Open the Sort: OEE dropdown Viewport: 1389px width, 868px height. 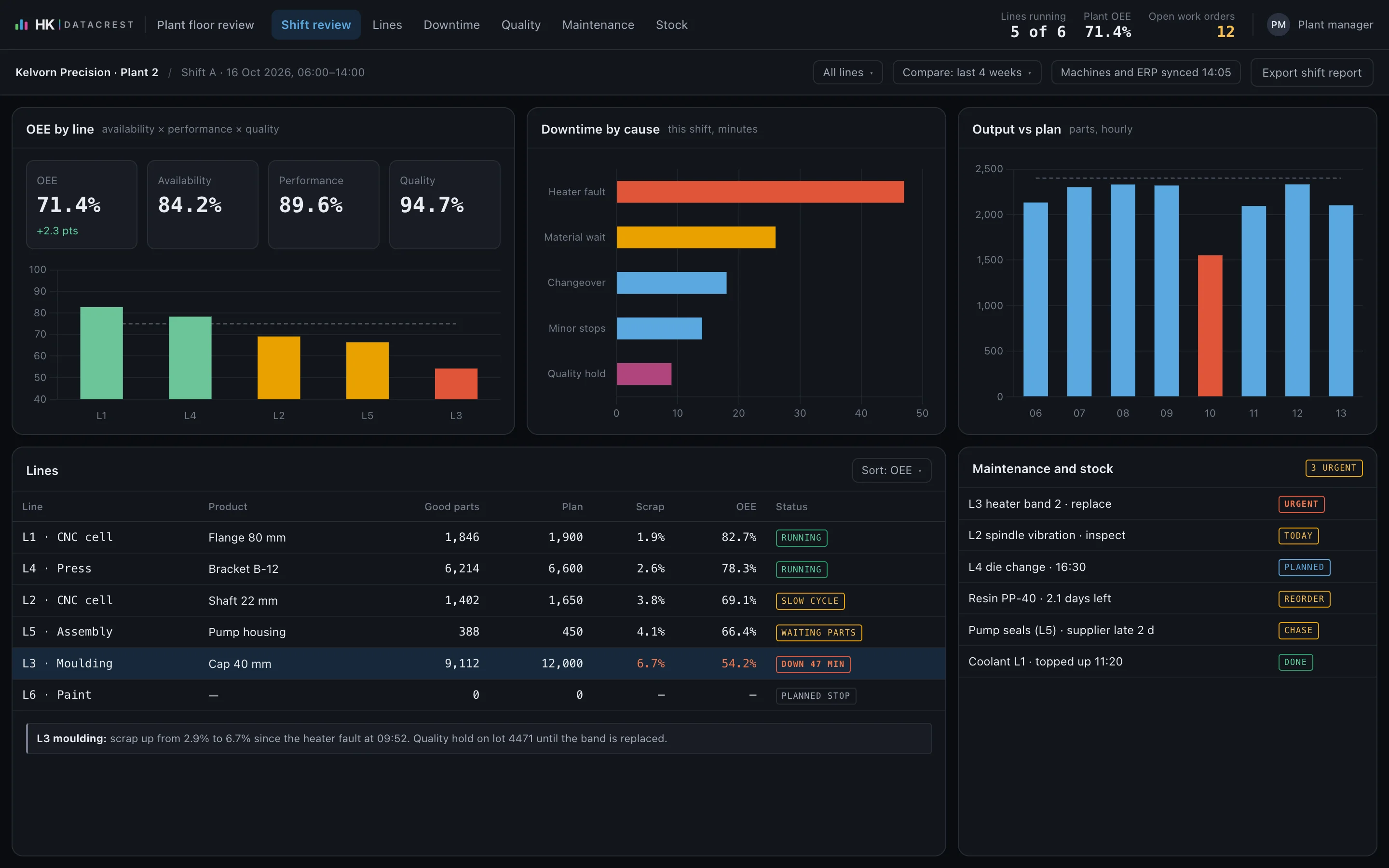coord(891,470)
